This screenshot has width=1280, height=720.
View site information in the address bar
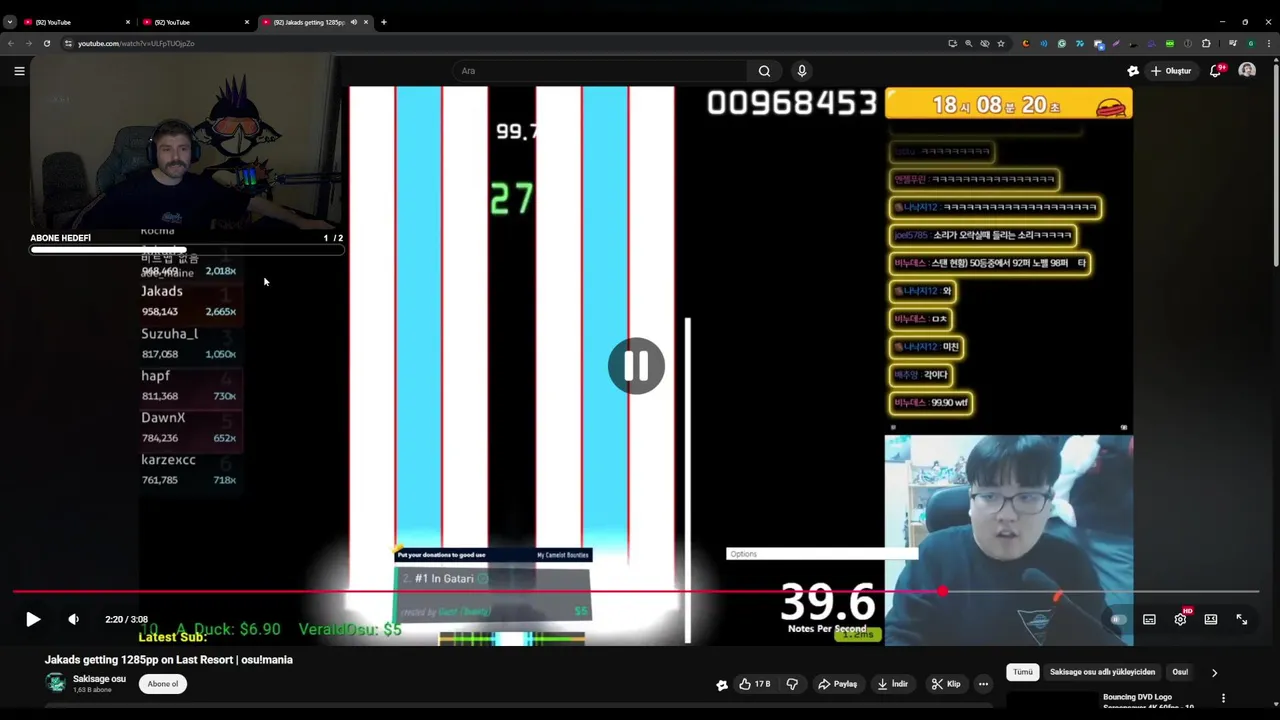pyautogui.click(x=68, y=43)
